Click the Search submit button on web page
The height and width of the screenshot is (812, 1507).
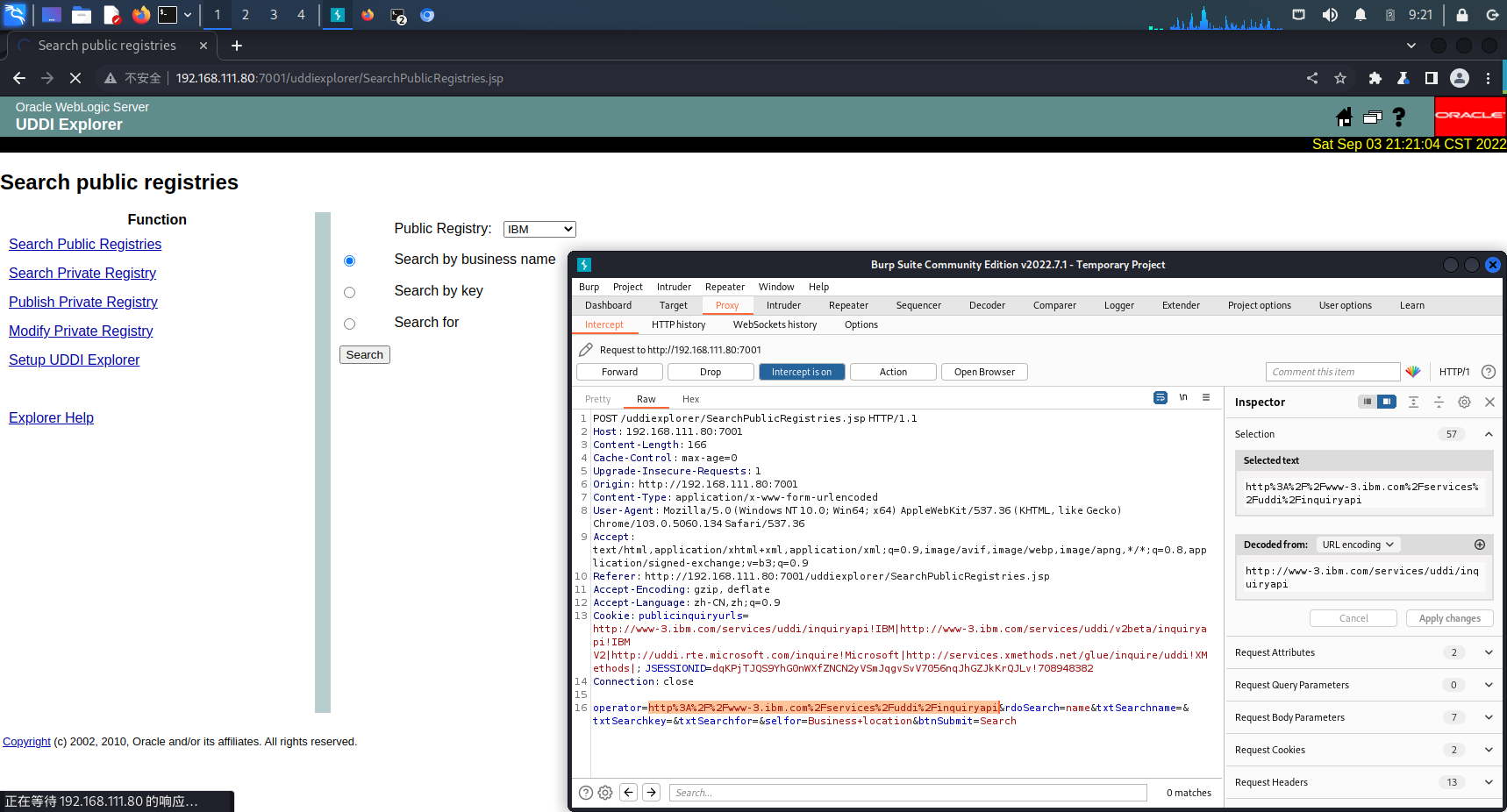pos(365,354)
